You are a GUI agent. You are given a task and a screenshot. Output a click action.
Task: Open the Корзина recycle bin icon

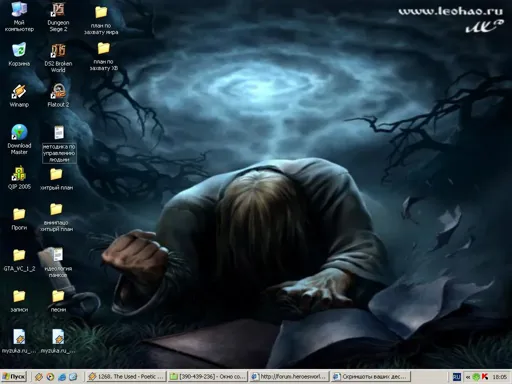pyautogui.click(x=19, y=54)
